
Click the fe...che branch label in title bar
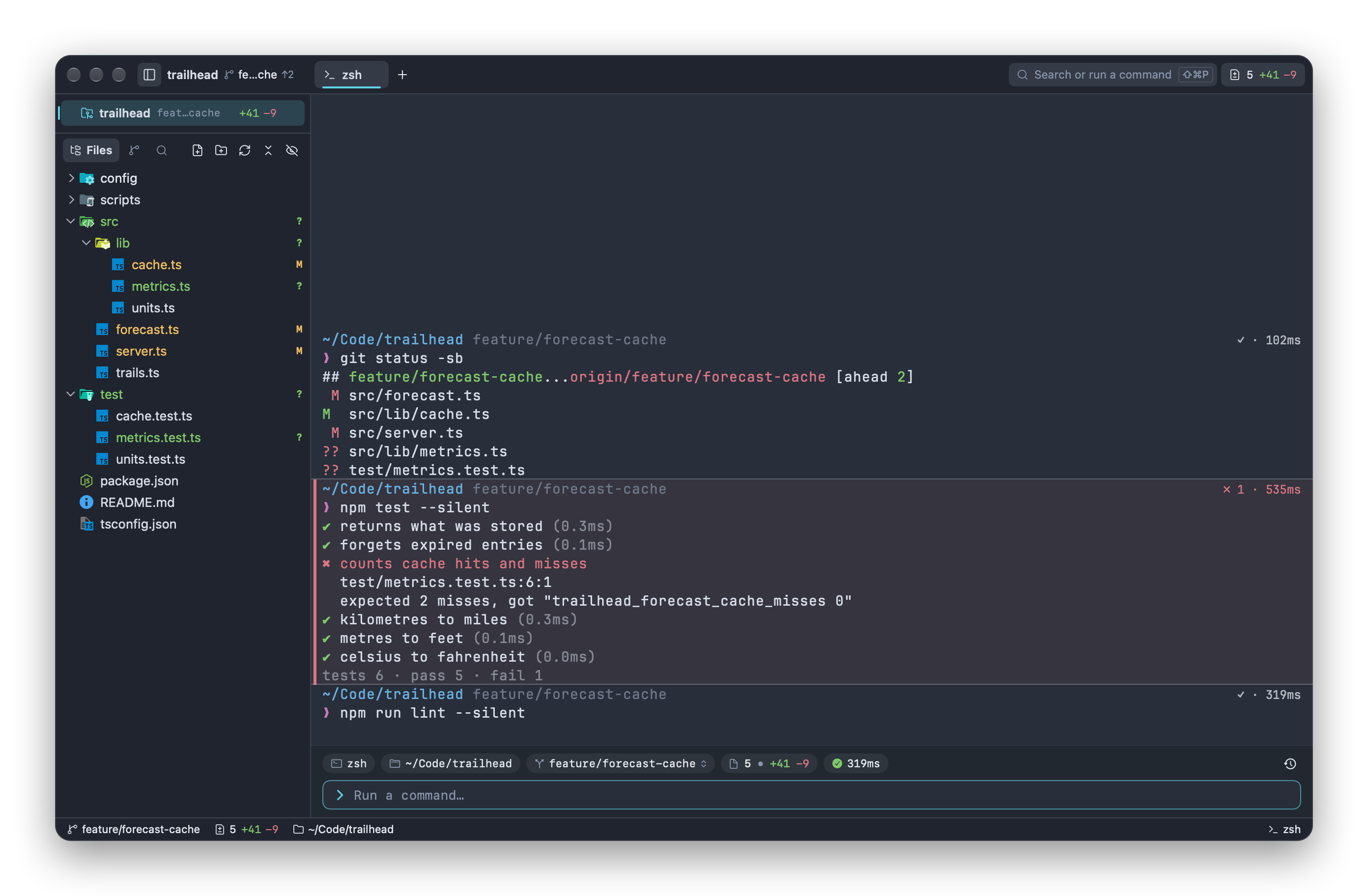click(x=257, y=75)
